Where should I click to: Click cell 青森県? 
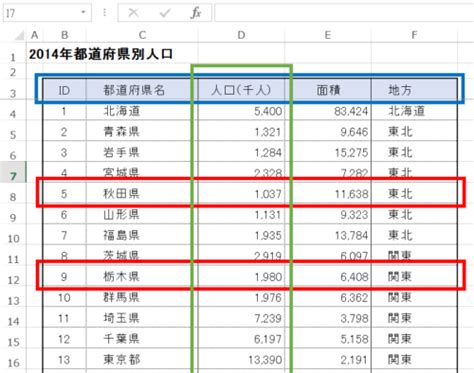coord(142,131)
